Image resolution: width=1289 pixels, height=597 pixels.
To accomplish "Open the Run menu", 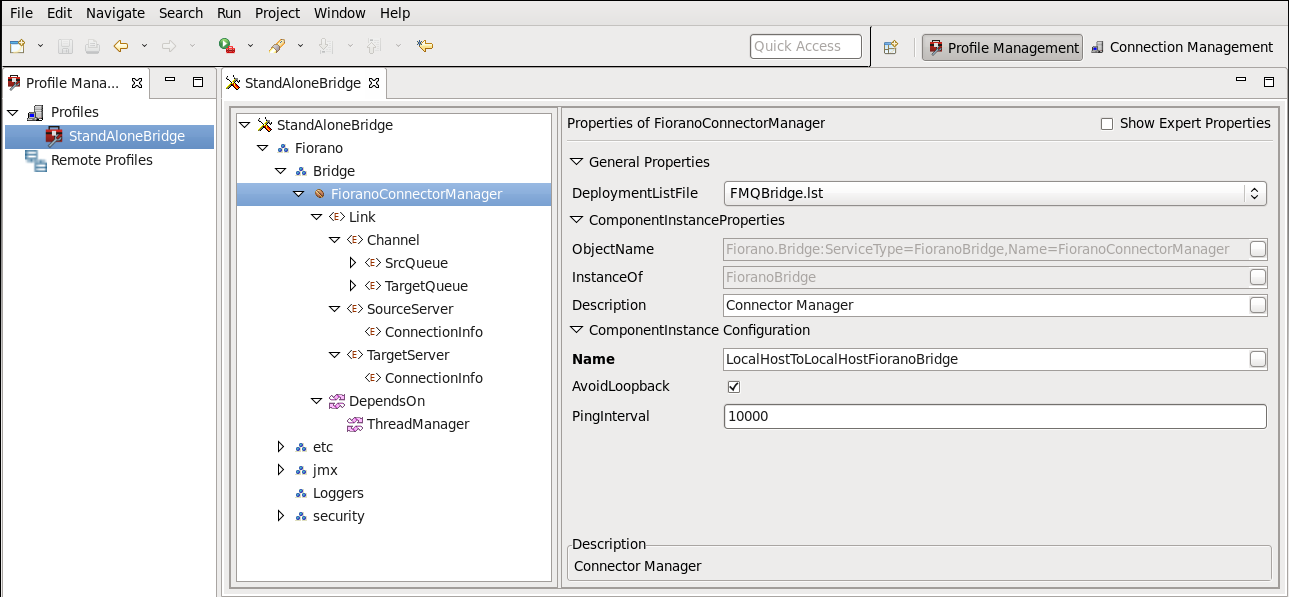I will (229, 13).
